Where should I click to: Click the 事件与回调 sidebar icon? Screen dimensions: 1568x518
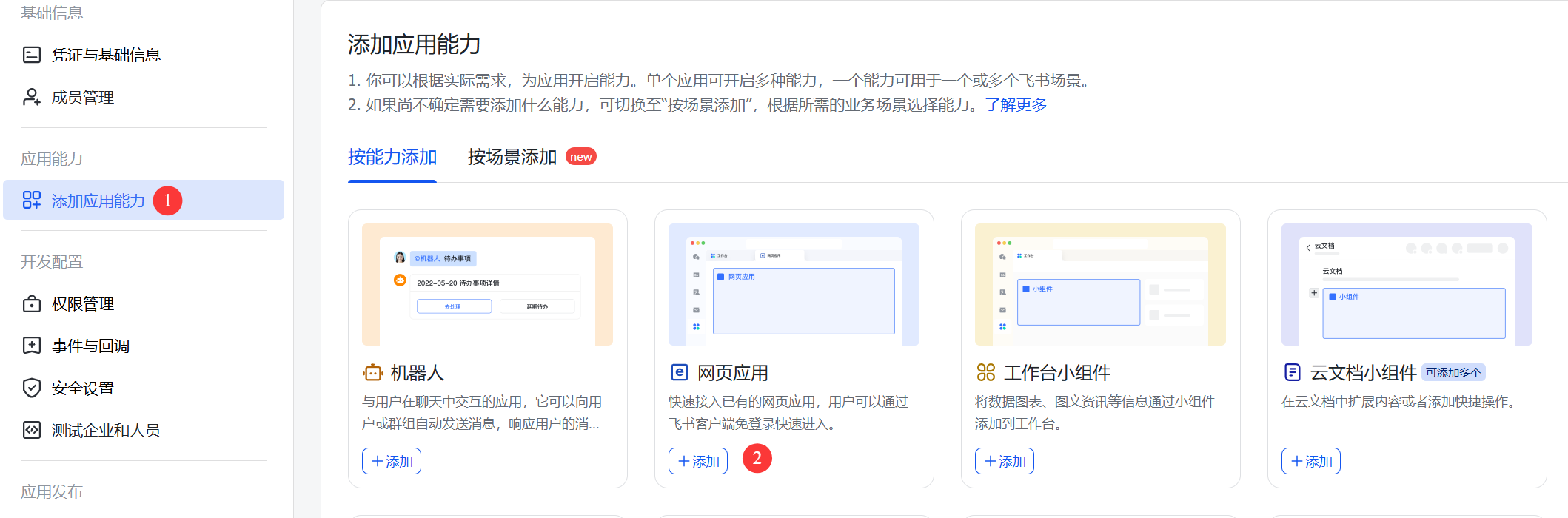pyautogui.click(x=32, y=346)
